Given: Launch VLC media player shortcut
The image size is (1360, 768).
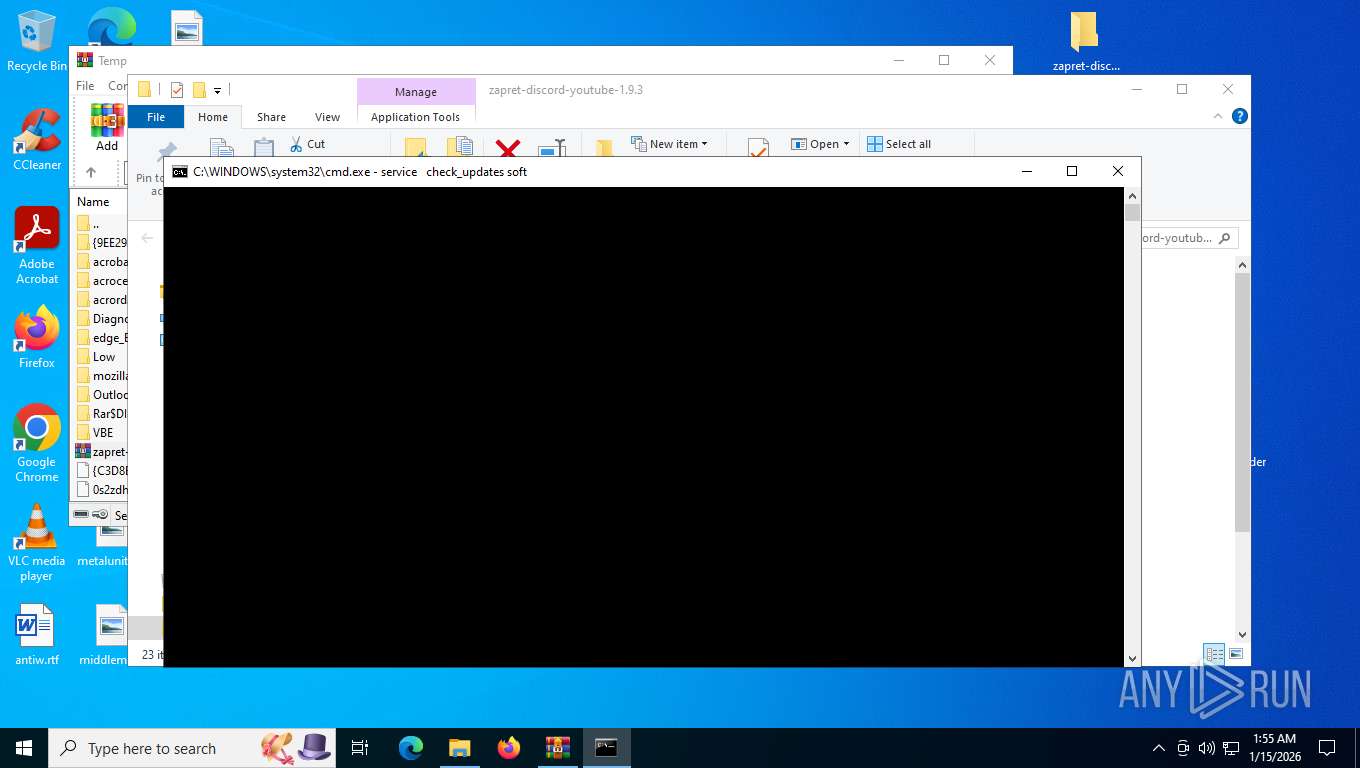Looking at the screenshot, I should click(x=36, y=543).
